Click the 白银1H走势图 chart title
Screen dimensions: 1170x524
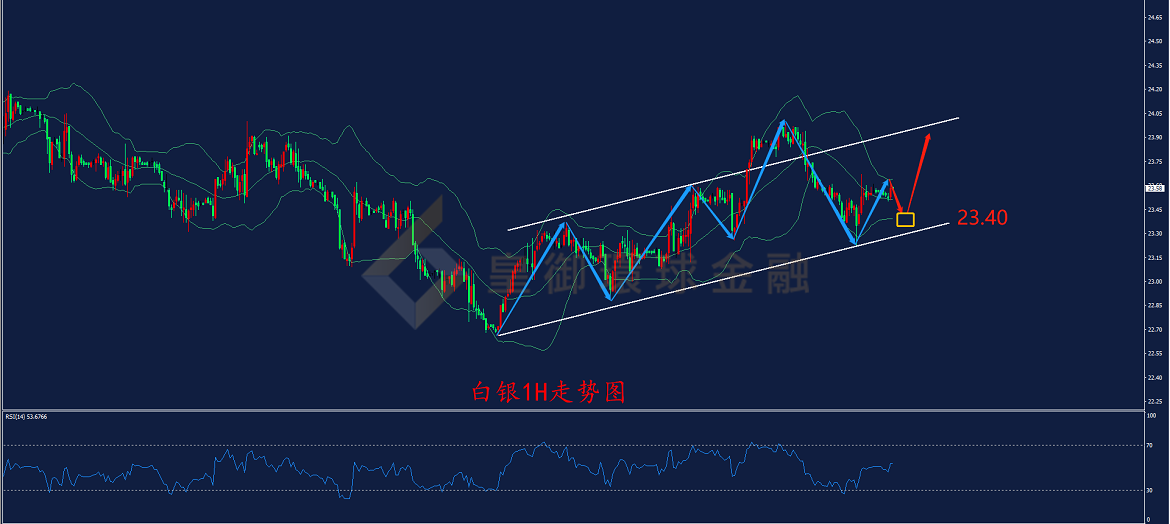click(x=548, y=392)
